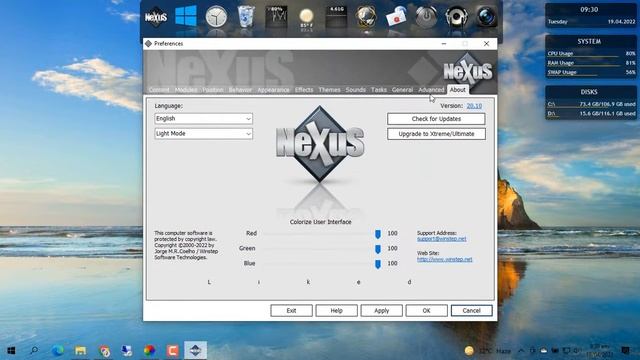
Task: Click the Windows Start button on taskbar
Action: tap(11, 350)
